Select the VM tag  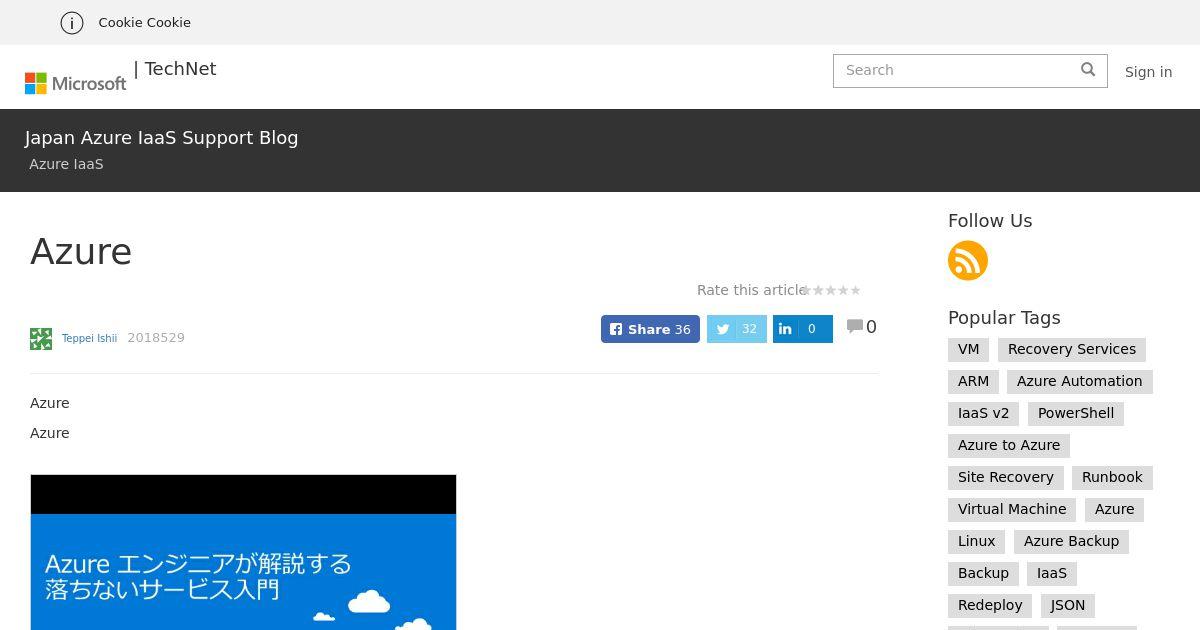click(x=968, y=349)
